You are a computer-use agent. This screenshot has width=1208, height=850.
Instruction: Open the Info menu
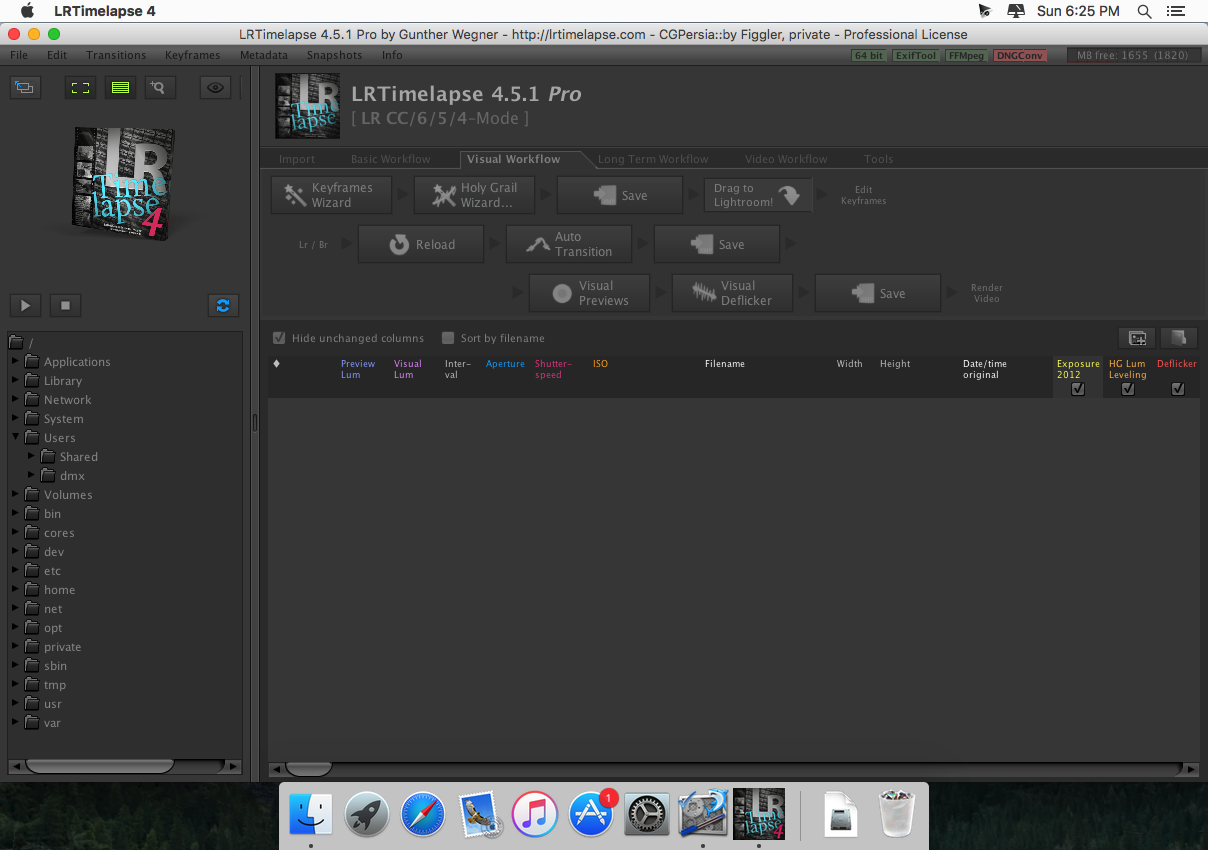coord(392,55)
